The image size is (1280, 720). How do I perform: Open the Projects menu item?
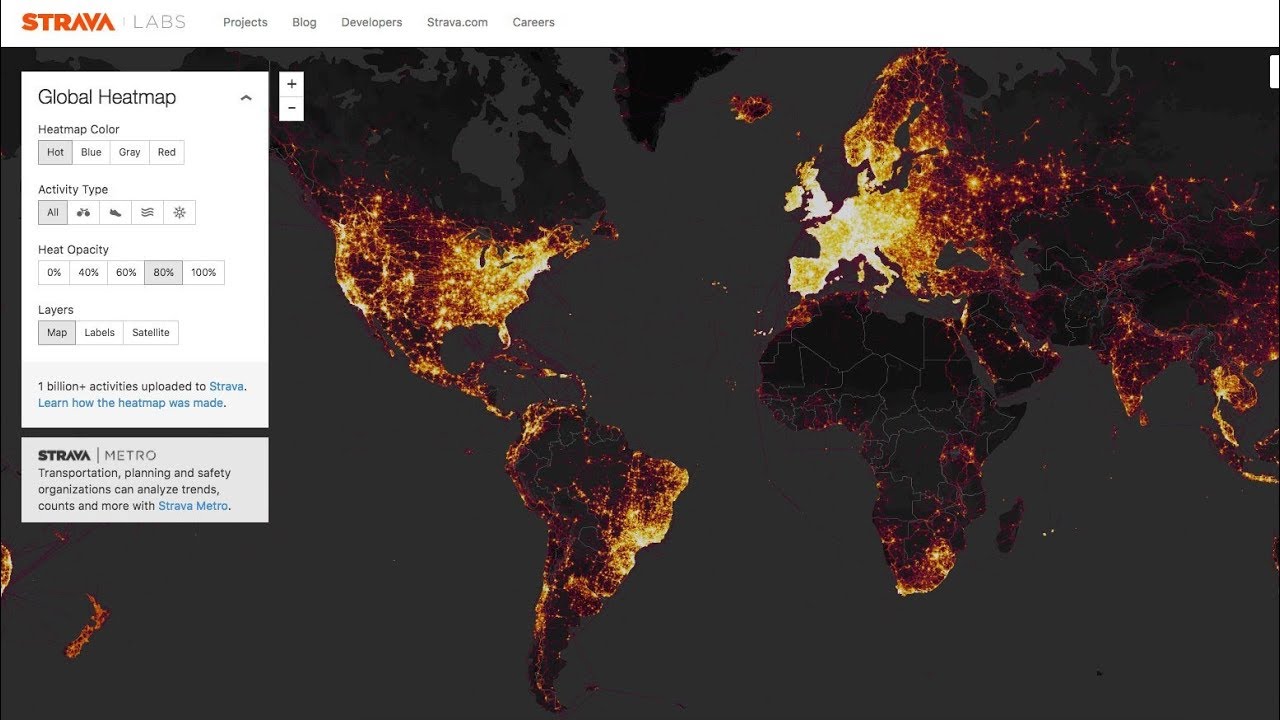pyautogui.click(x=245, y=22)
